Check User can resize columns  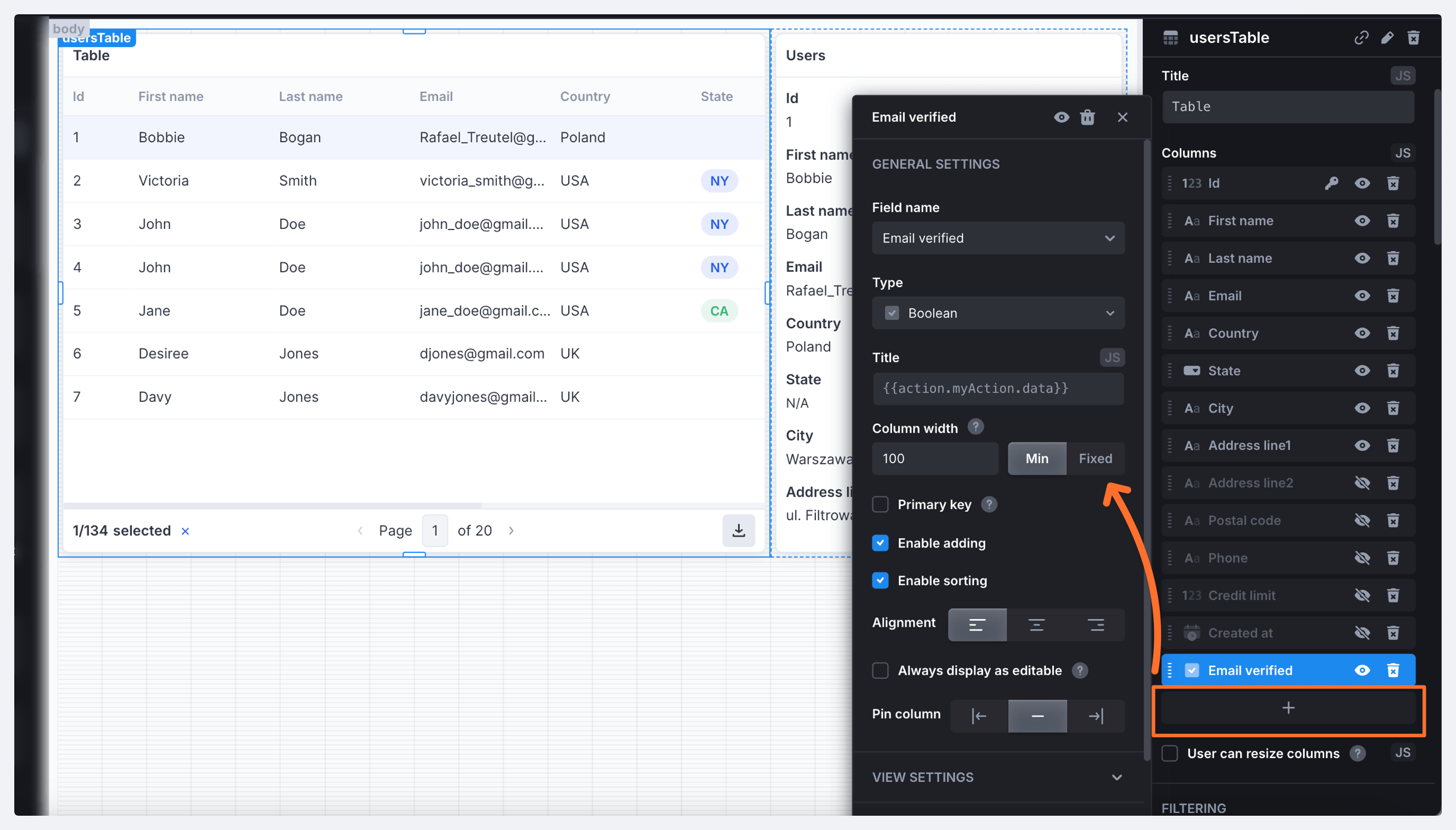pos(1170,753)
